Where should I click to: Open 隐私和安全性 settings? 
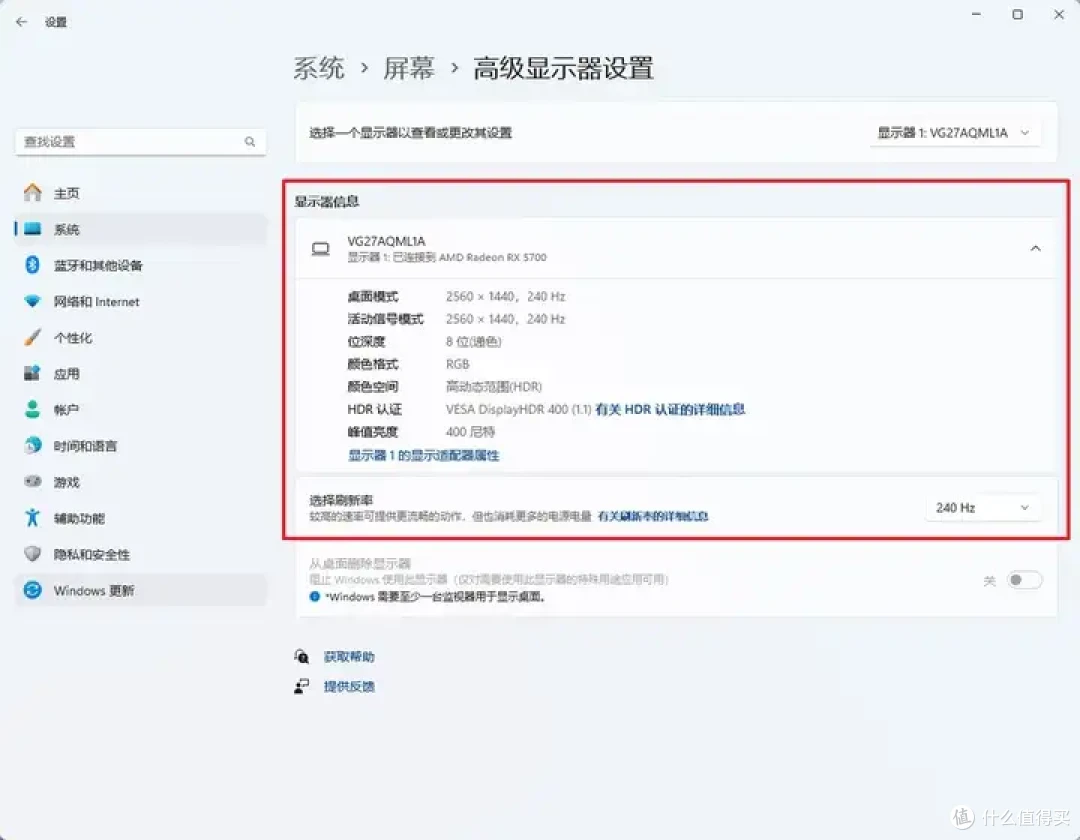click(141, 554)
